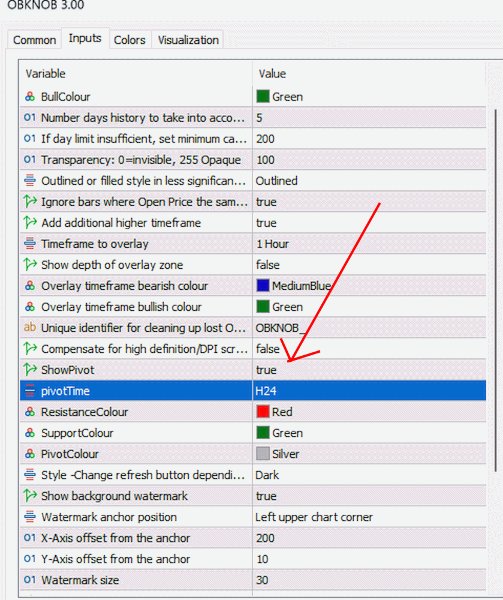Click the vertical scrollbar of inputs list
503x600 pixels.
496,291
